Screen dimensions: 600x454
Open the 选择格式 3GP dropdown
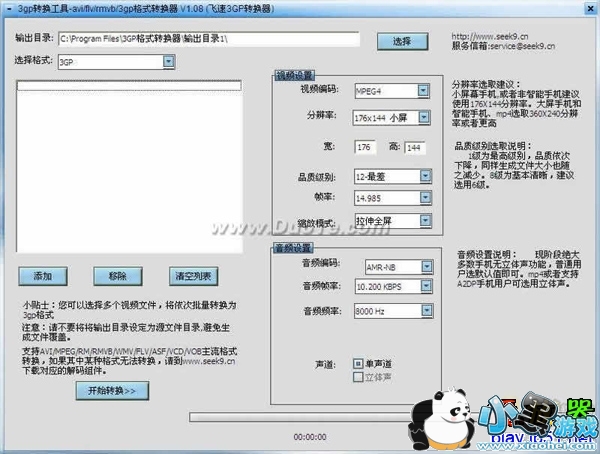click(169, 62)
